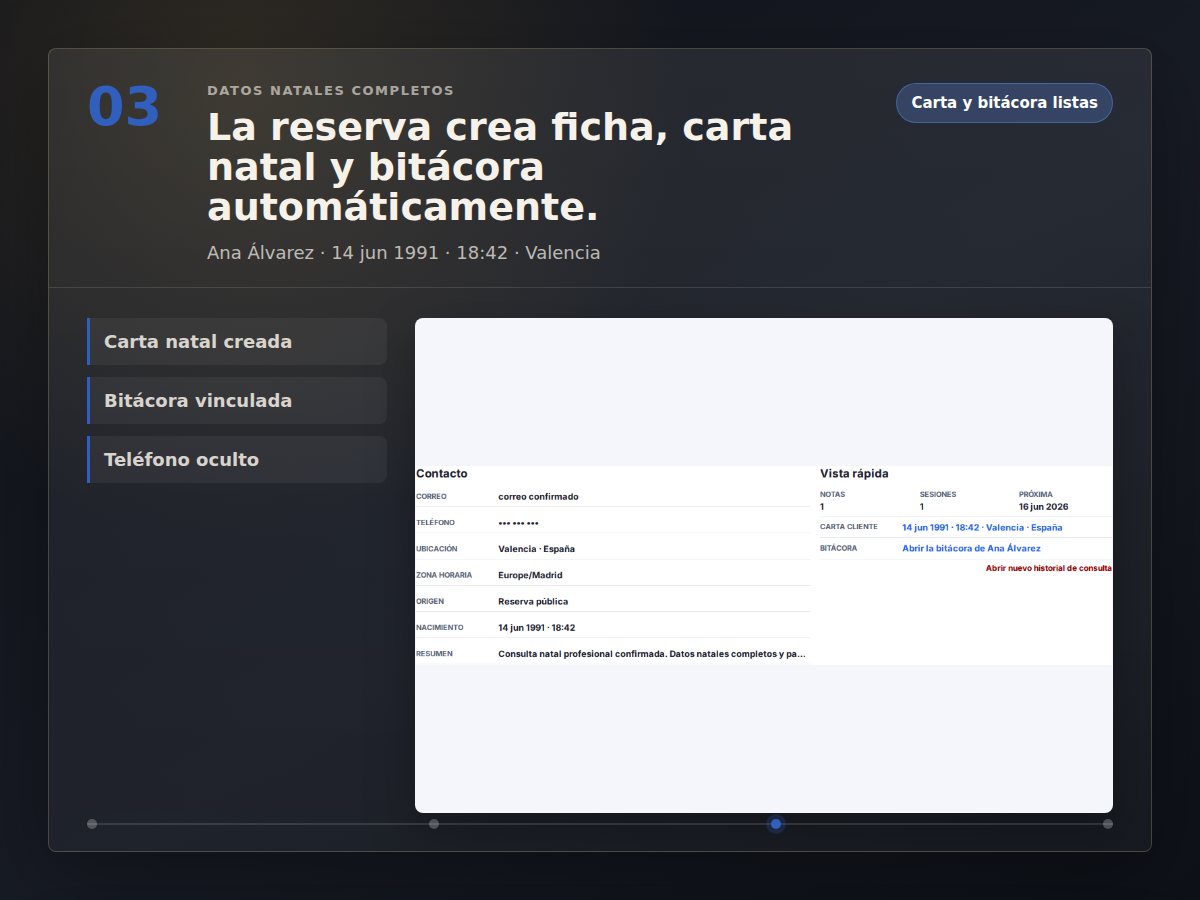Click the 'NOTAS' label
The height and width of the screenshot is (900, 1200).
[832, 494]
